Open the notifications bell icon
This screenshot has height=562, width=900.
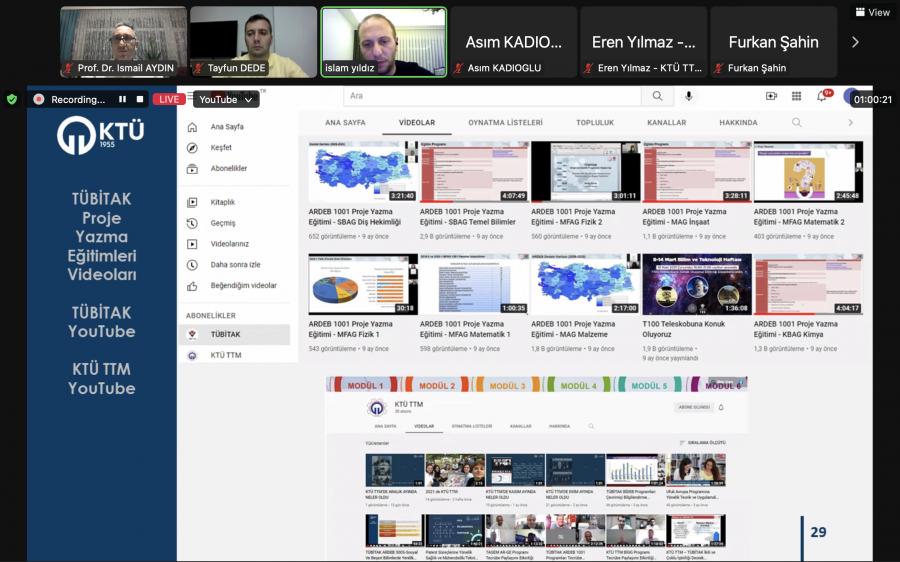coord(822,96)
